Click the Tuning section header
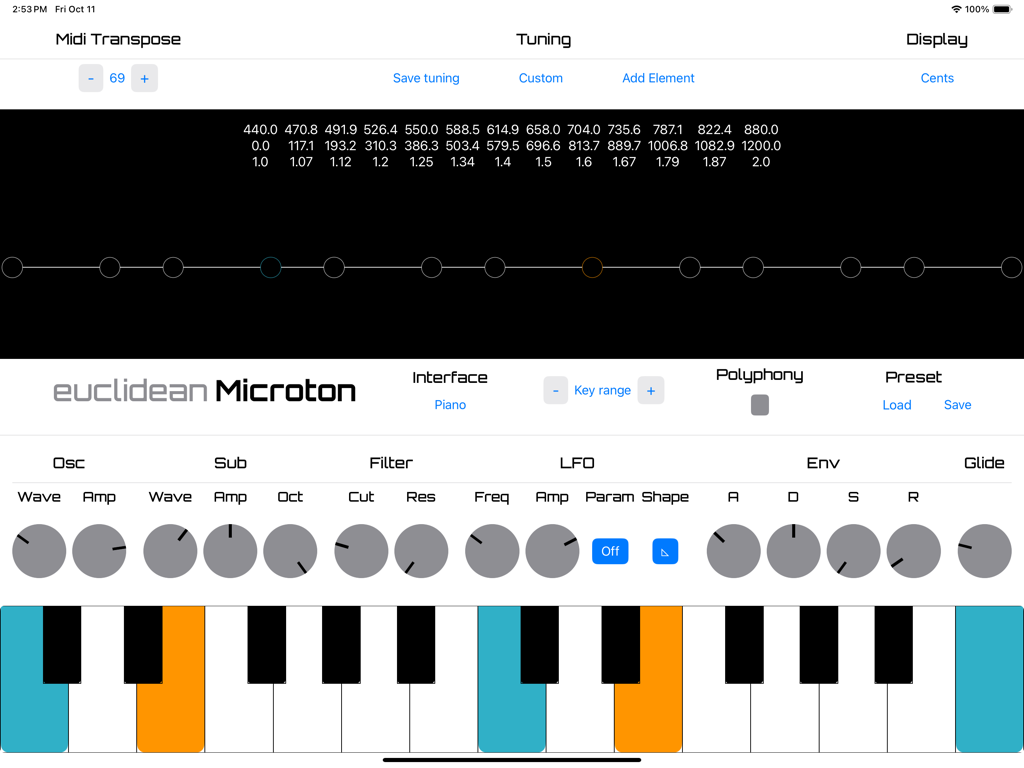The image size is (1024, 768). 543,39
